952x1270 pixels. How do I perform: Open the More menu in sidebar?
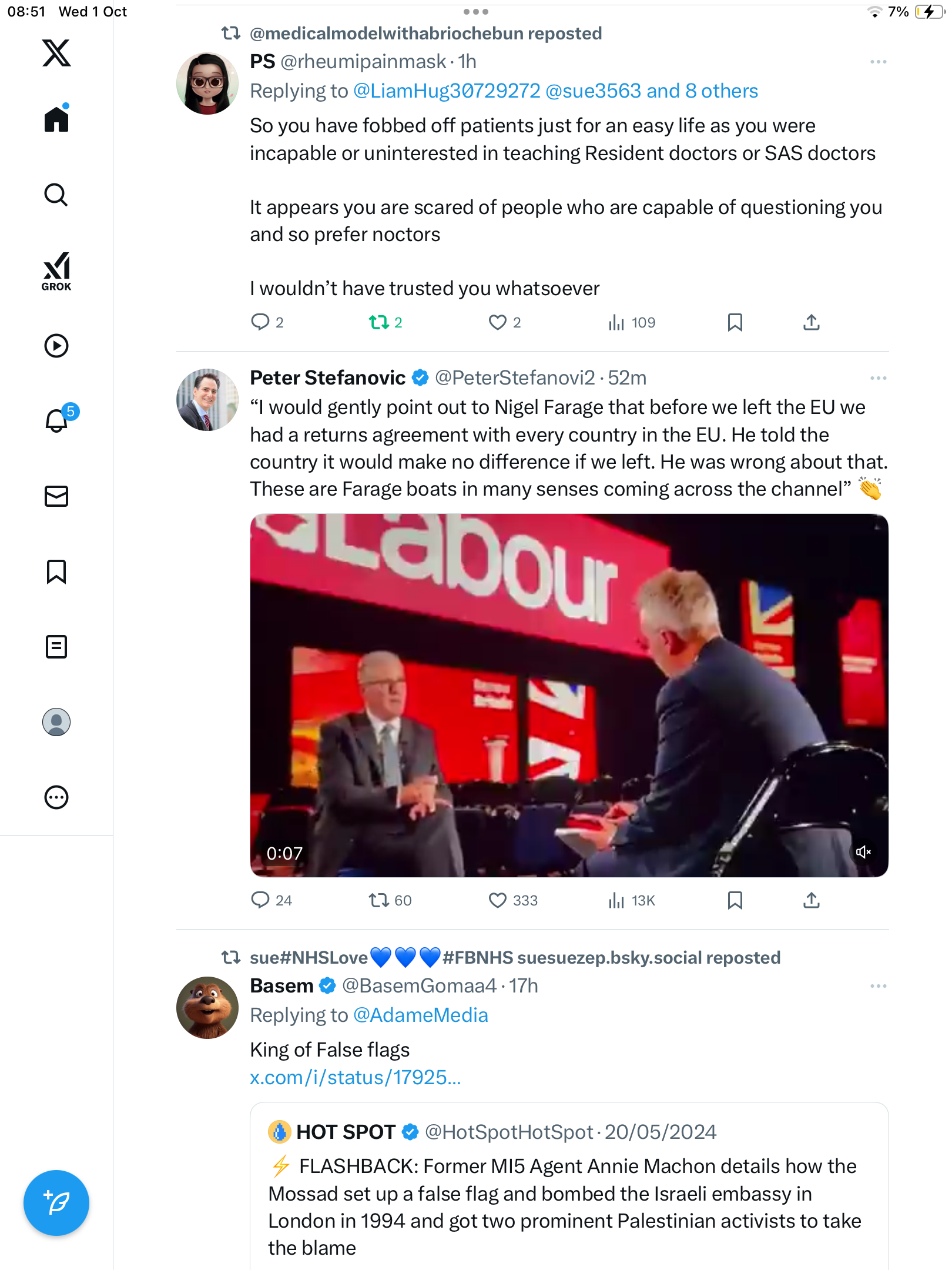point(56,797)
